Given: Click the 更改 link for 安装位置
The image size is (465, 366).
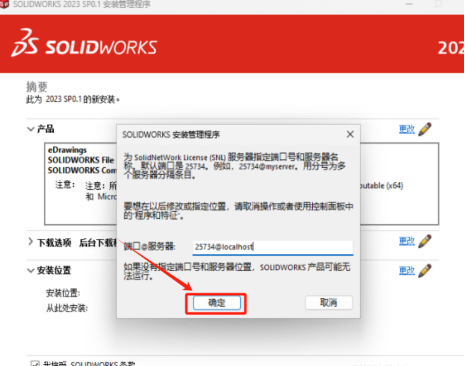Looking at the screenshot, I should click(x=407, y=270).
